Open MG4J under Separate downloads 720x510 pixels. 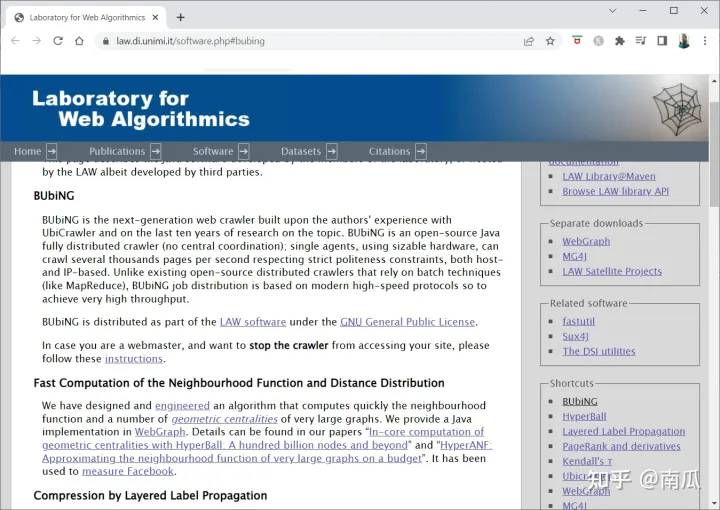(574, 256)
